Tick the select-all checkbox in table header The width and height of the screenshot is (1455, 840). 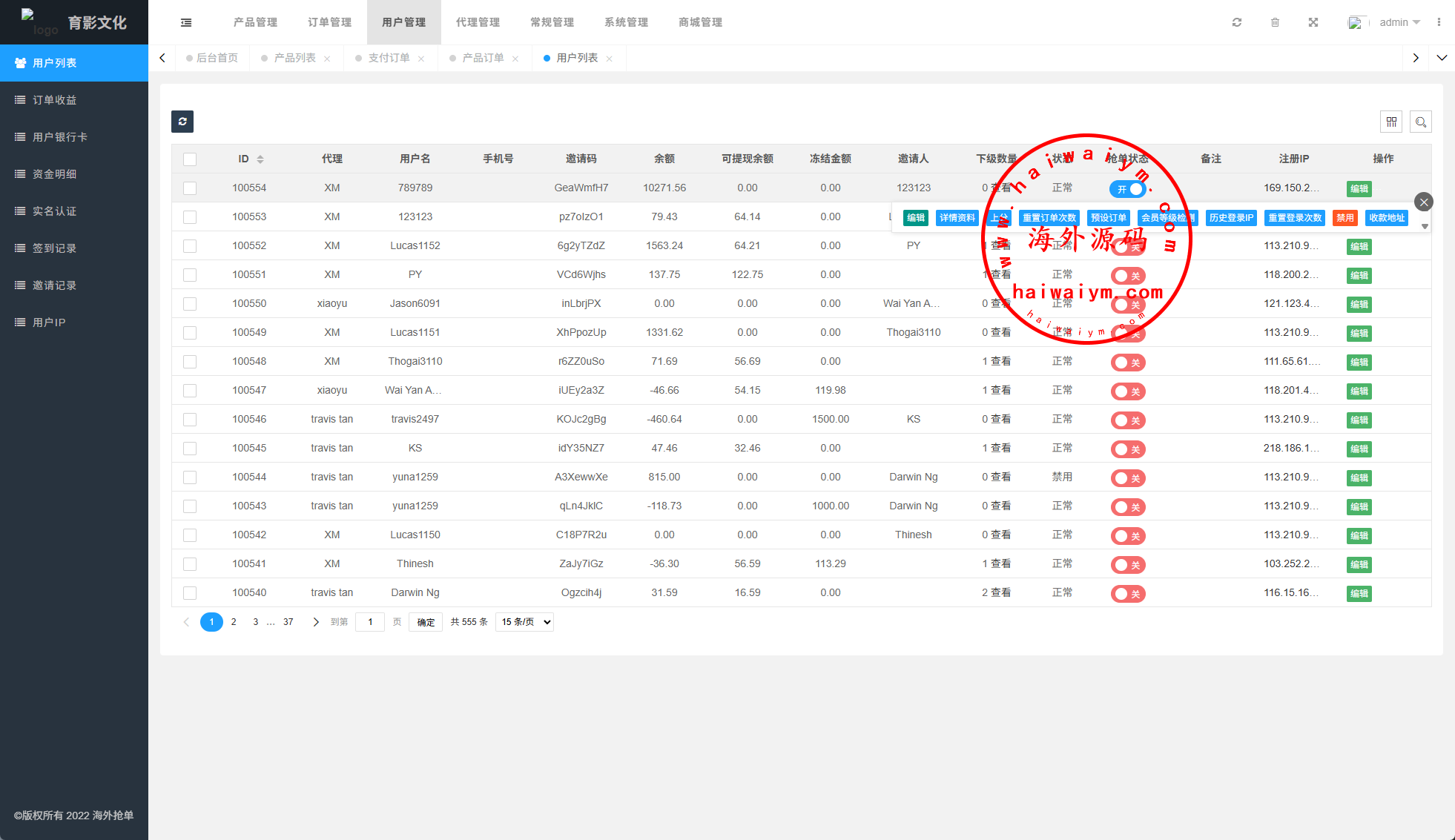pyautogui.click(x=190, y=159)
